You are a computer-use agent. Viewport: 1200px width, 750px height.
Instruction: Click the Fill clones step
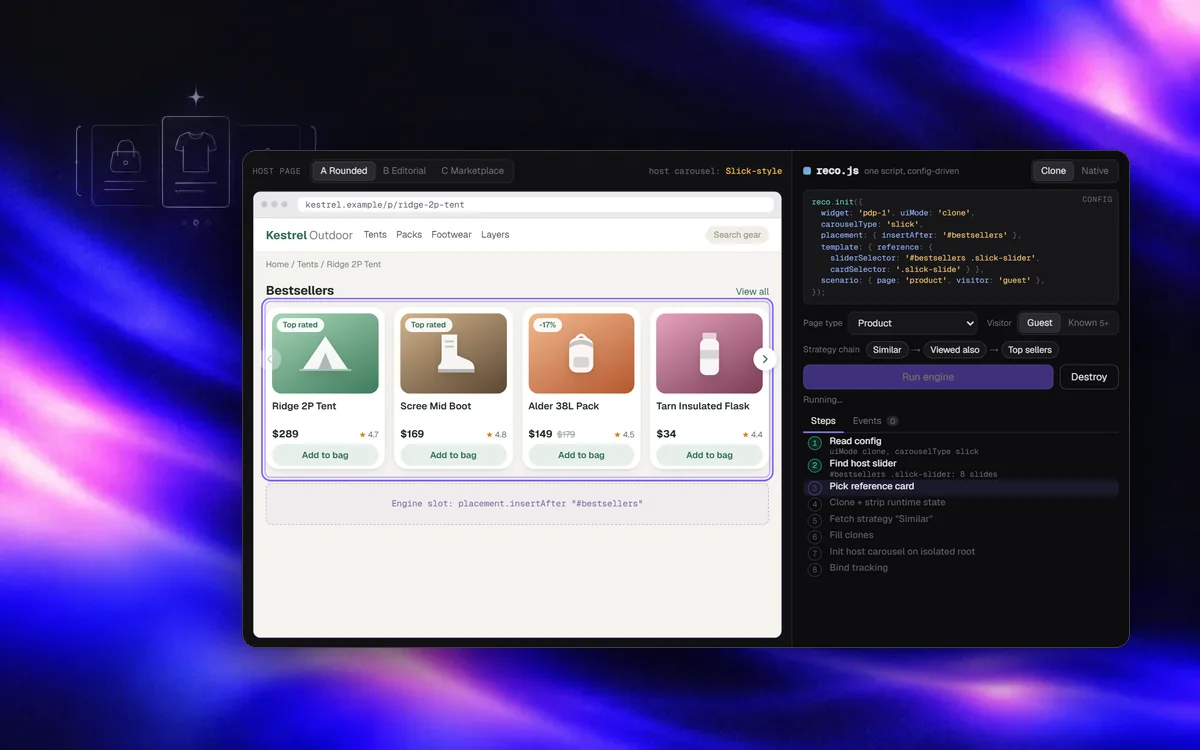pyautogui.click(x=960, y=536)
